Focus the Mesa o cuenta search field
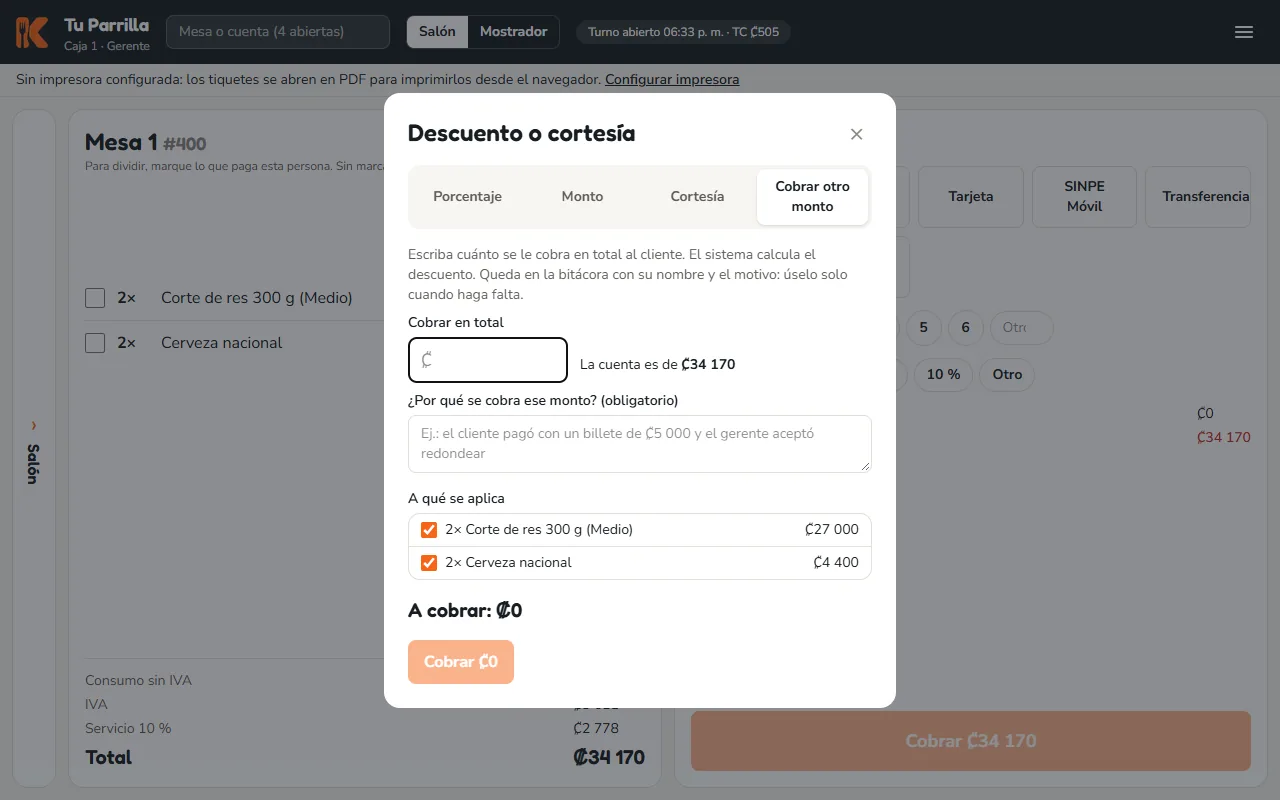 pos(278,32)
